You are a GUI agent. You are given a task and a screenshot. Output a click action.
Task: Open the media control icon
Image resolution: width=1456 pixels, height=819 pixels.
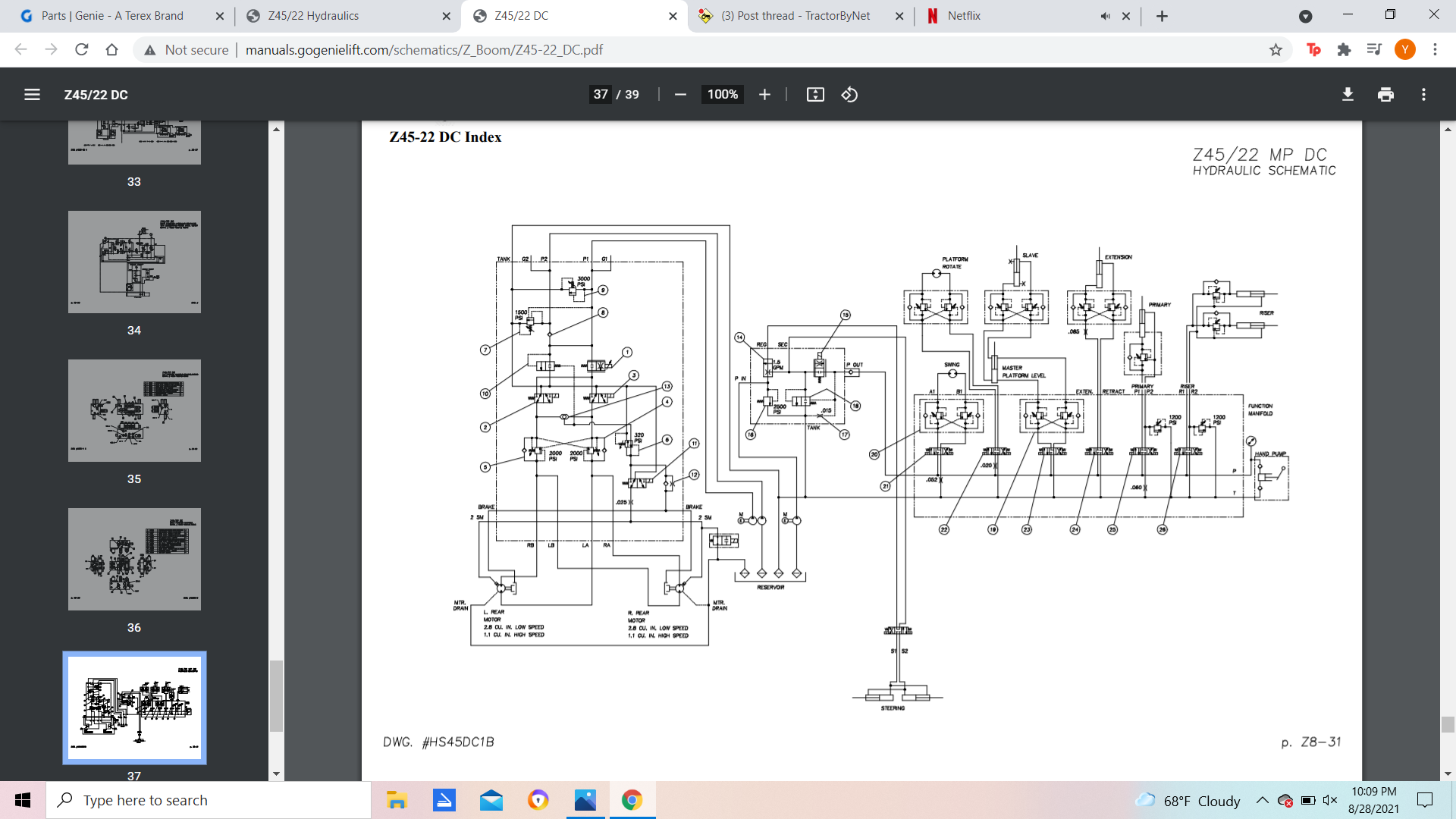click(1374, 49)
